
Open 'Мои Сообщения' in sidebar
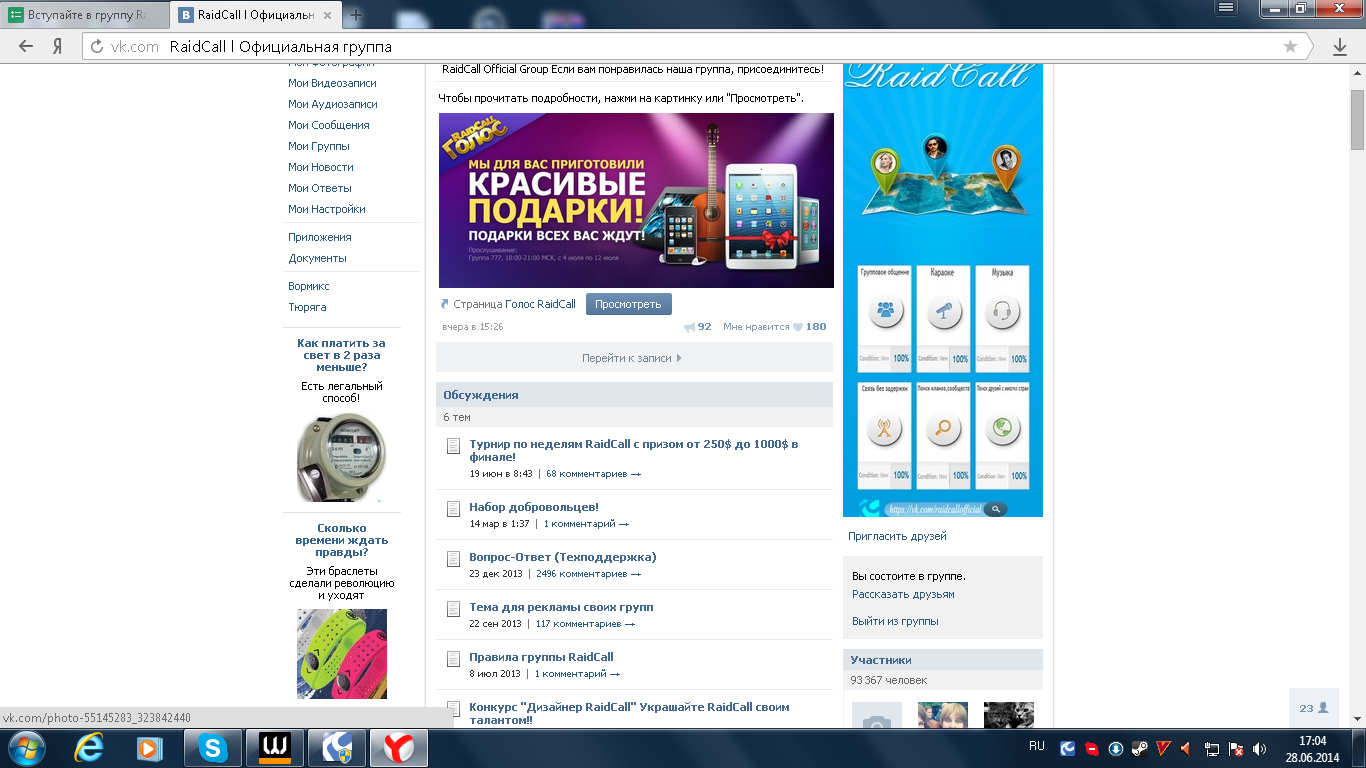[329, 125]
